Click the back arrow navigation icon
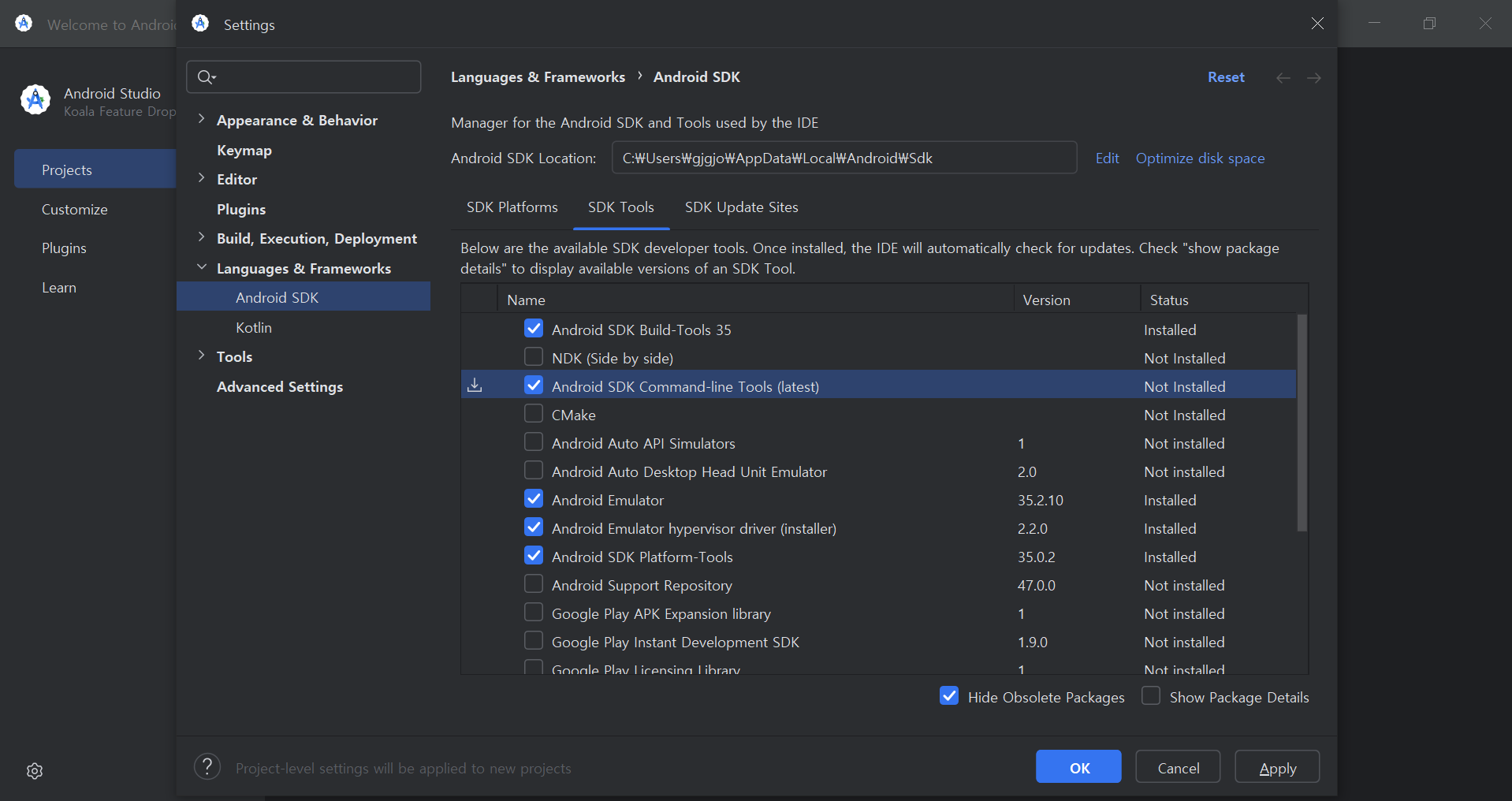The image size is (1512, 801). [x=1283, y=77]
